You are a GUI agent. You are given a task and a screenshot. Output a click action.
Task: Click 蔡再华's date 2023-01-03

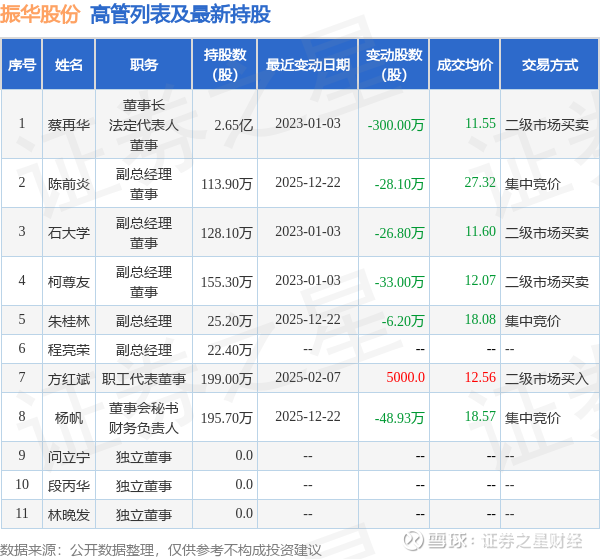[x=308, y=123]
